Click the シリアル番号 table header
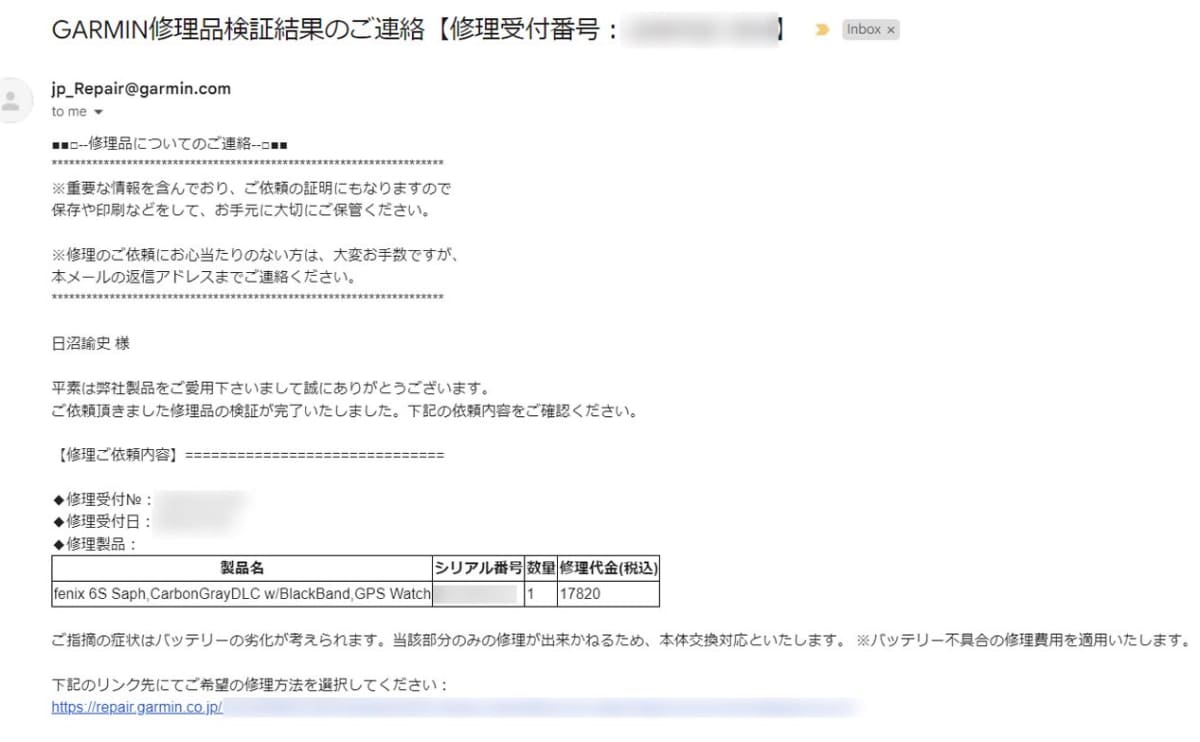The height and width of the screenshot is (742, 1200). [478, 568]
